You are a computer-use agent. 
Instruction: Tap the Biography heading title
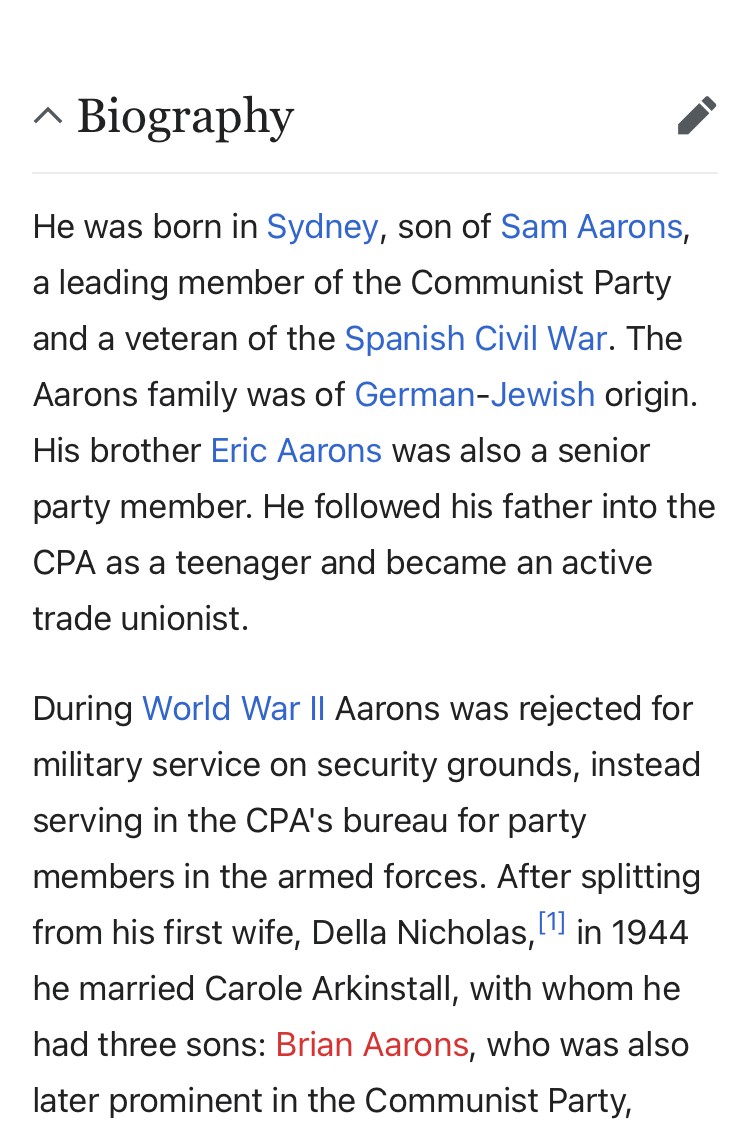185,116
